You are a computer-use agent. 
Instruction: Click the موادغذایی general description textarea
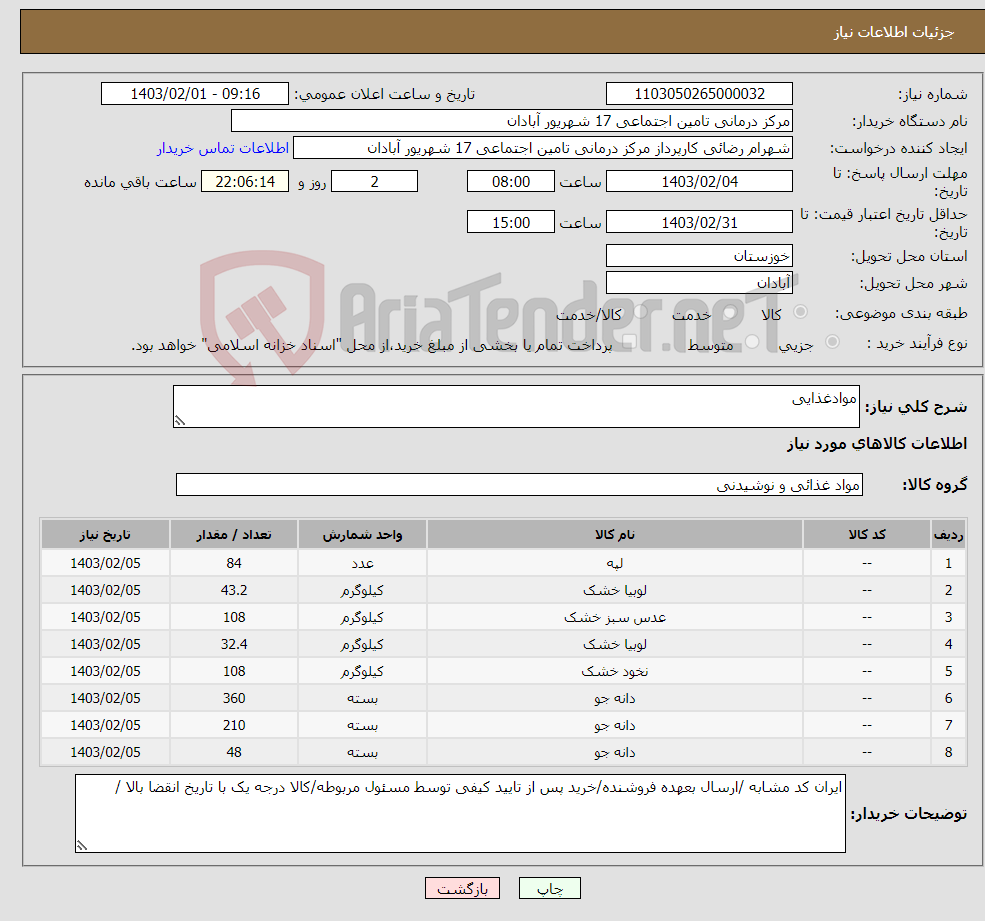click(x=516, y=406)
